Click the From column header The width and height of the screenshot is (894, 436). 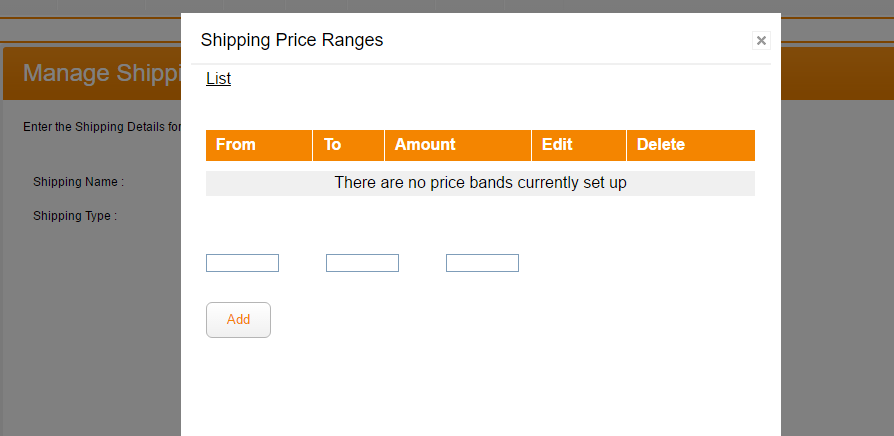[236, 145]
